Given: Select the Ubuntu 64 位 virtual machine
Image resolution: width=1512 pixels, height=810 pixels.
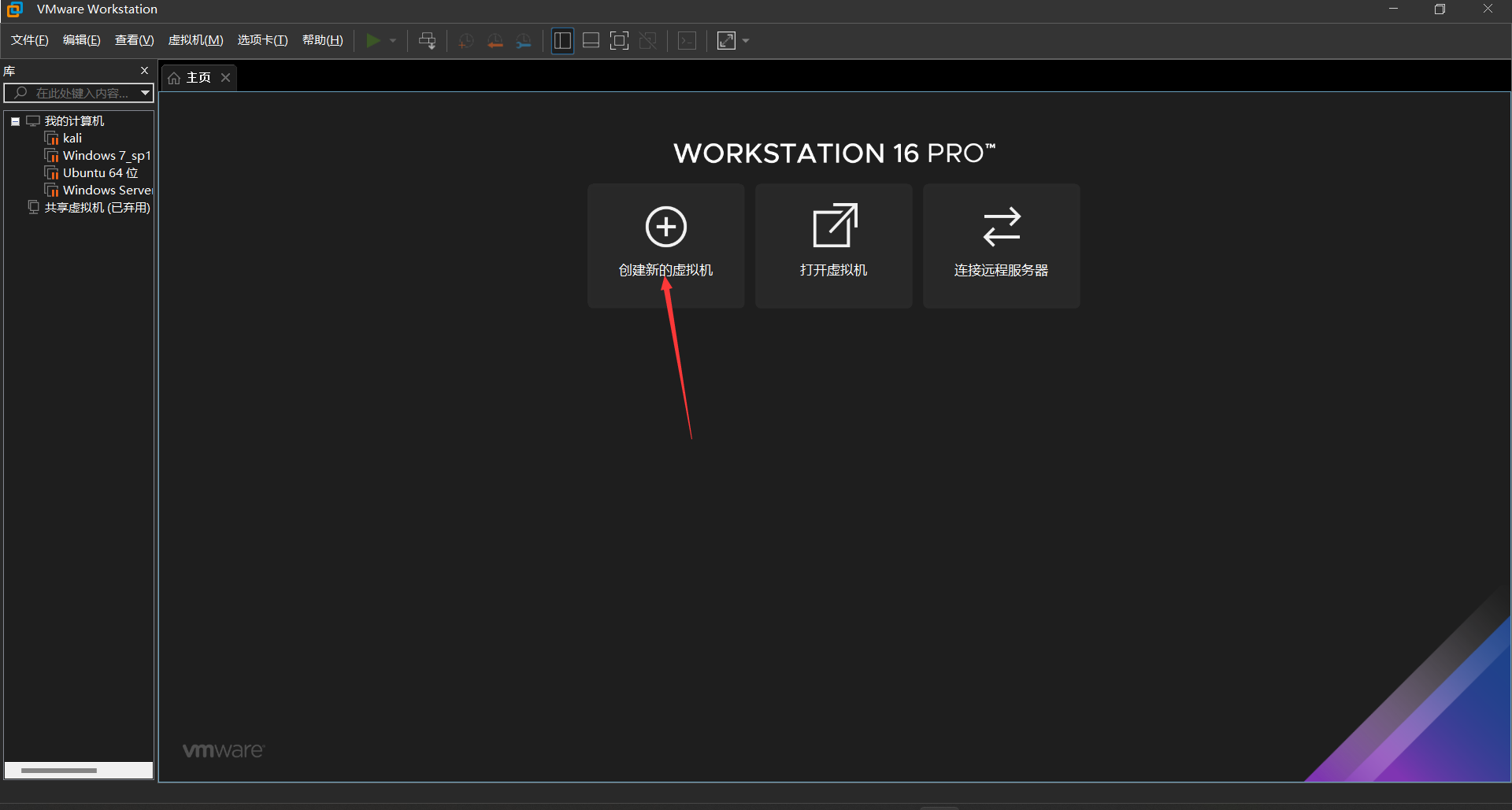Looking at the screenshot, I should [101, 173].
